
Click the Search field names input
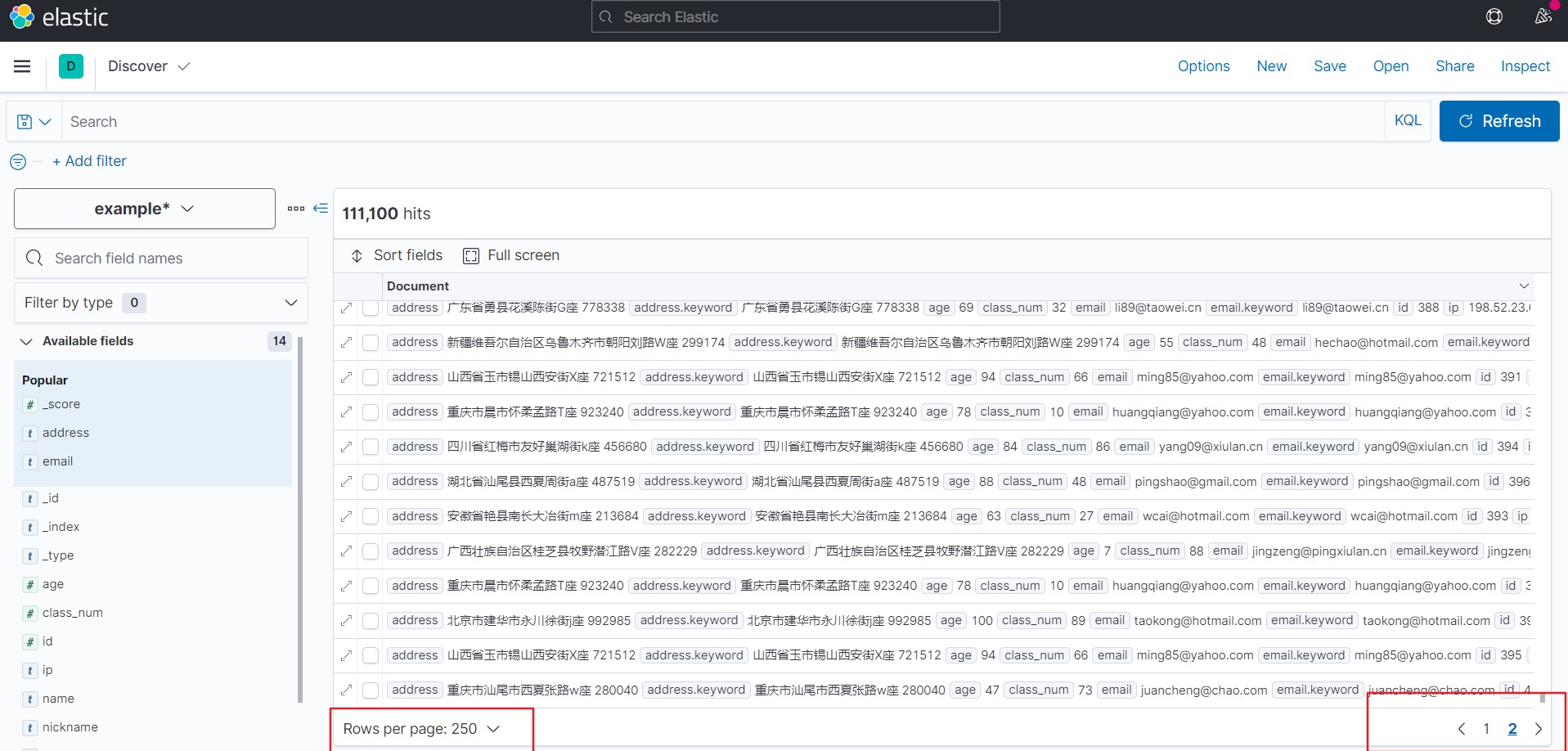pyautogui.click(x=172, y=259)
